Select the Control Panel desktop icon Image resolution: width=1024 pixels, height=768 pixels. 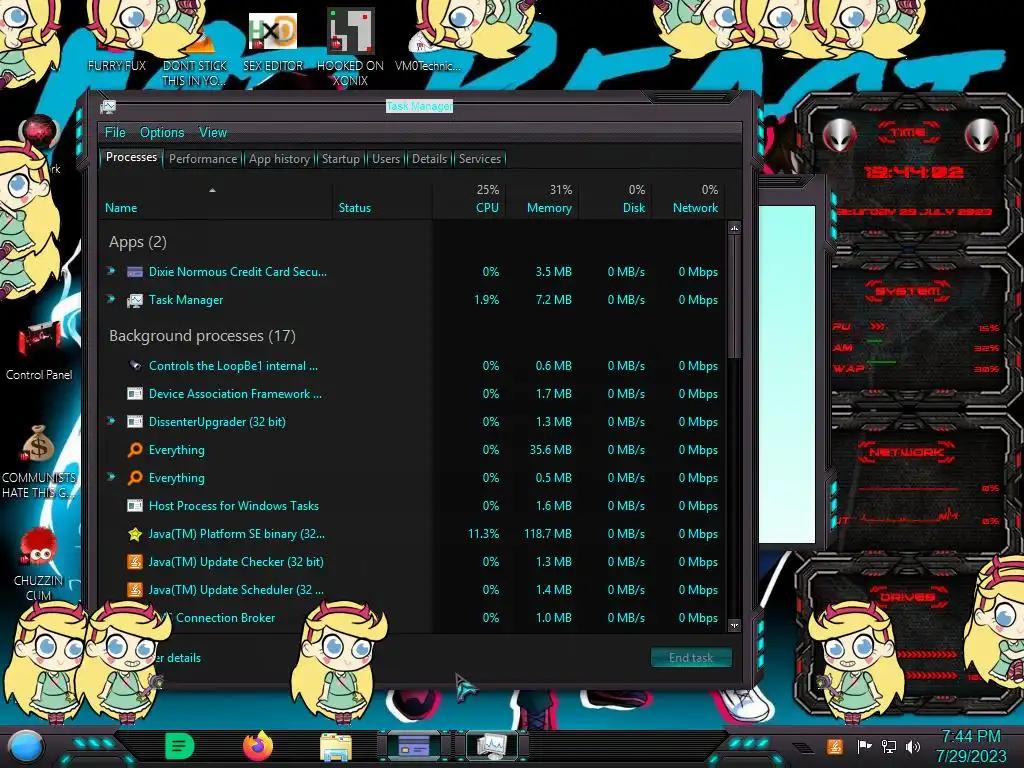(39, 351)
